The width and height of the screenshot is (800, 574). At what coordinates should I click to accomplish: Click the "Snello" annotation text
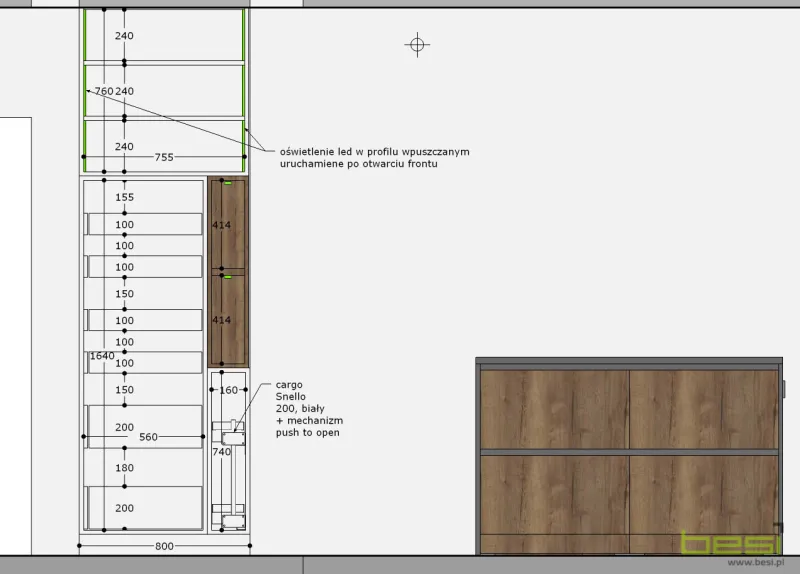(x=291, y=396)
